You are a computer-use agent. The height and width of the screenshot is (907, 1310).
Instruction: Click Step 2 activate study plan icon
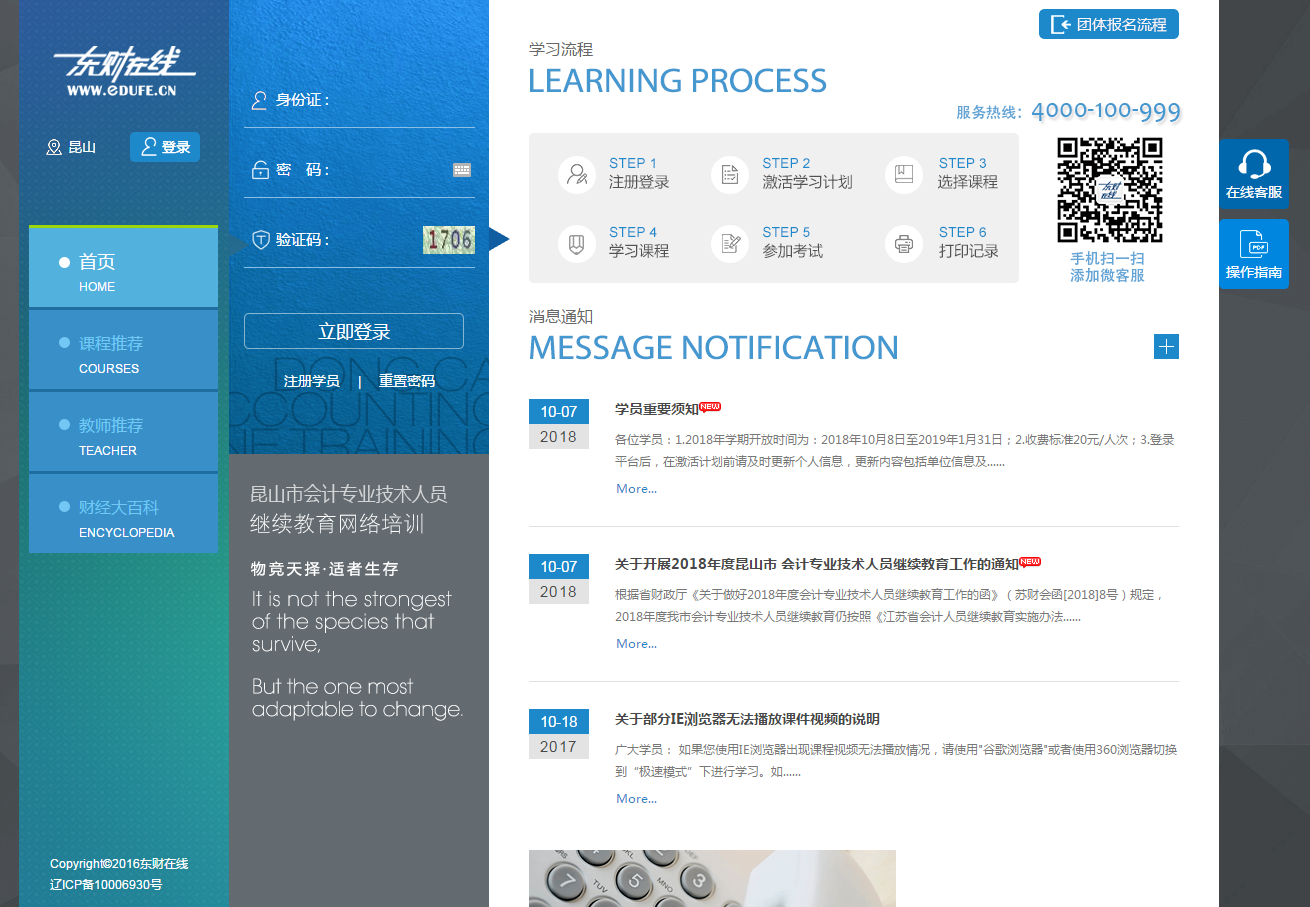(730, 174)
